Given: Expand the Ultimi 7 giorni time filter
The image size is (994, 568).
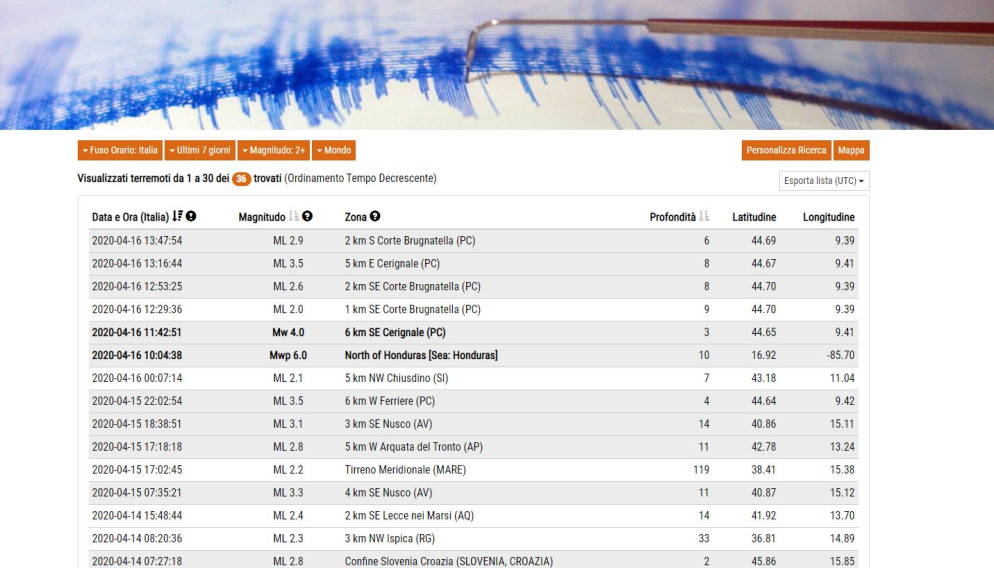Looking at the screenshot, I should pyautogui.click(x=199, y=150).
